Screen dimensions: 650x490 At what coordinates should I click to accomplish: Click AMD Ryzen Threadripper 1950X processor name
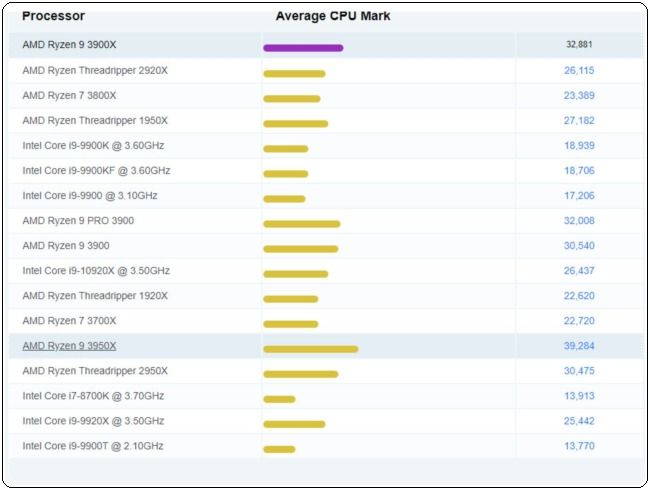(x=95, y=120)
